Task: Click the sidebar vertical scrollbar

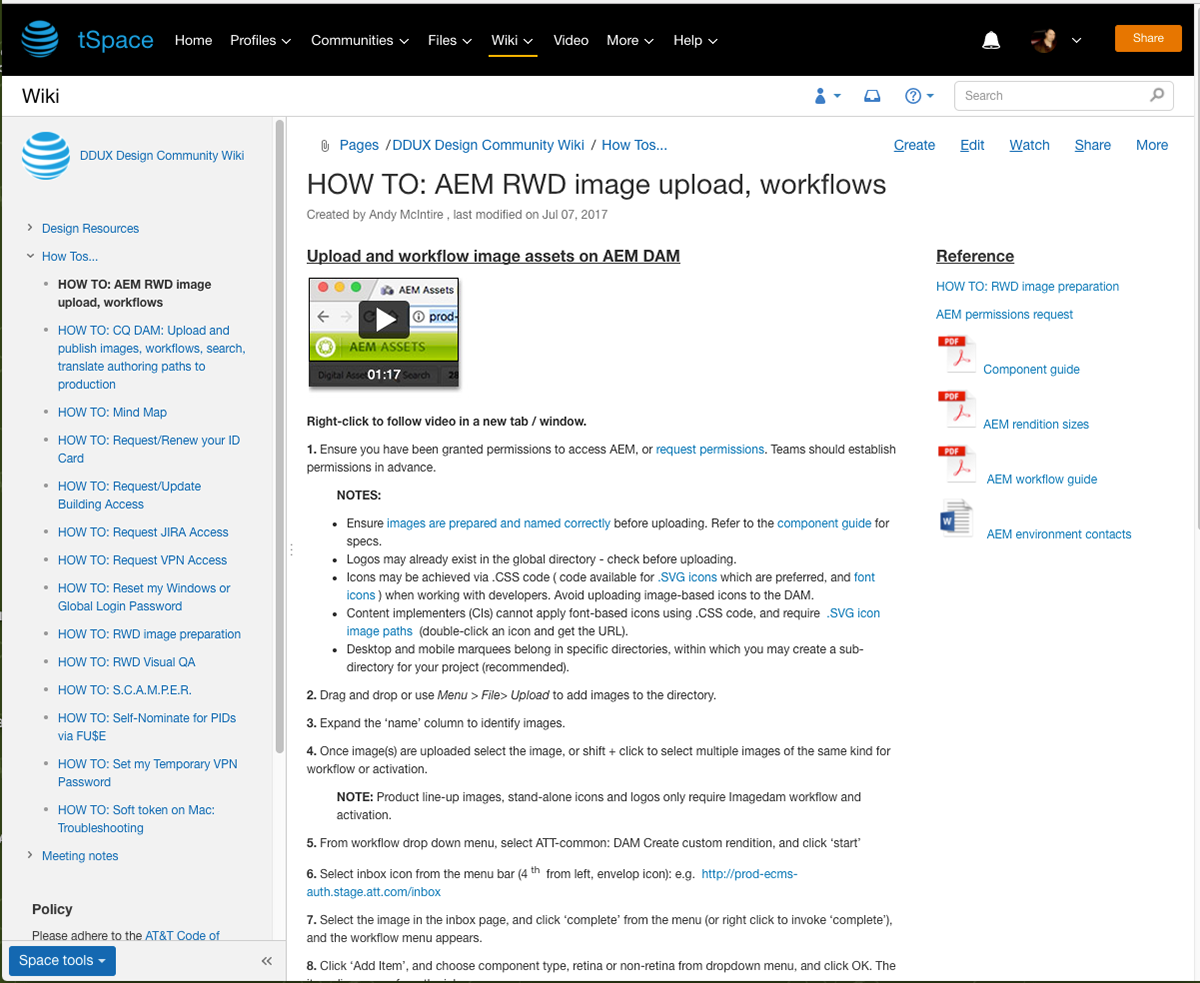Action: click(281, 435)
